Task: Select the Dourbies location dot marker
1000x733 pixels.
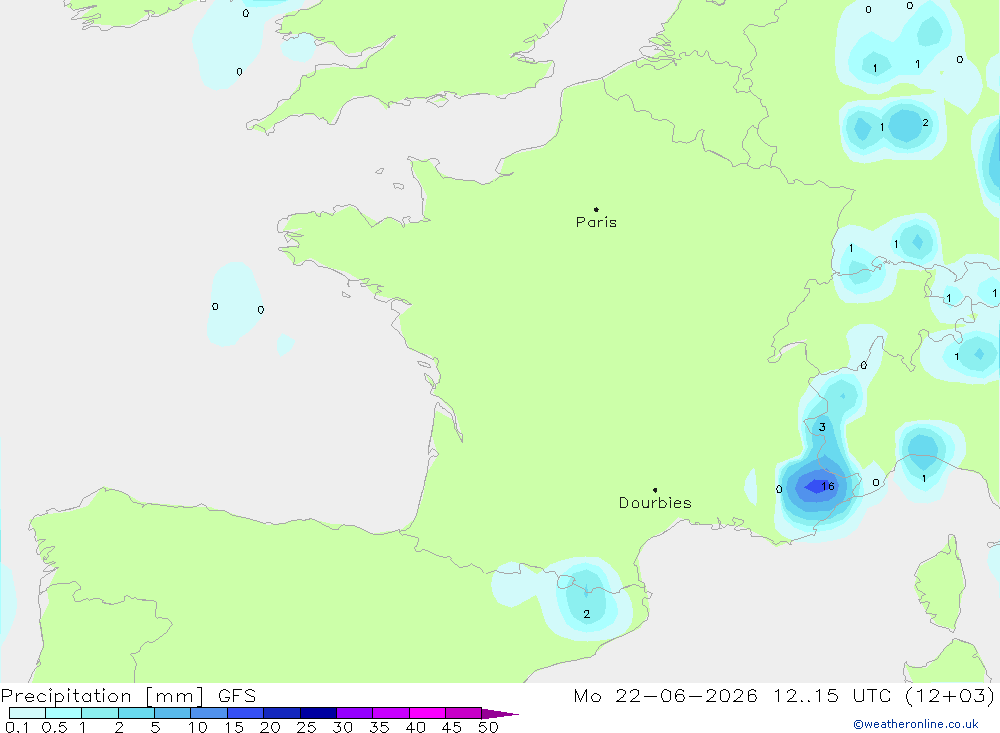Action: tap(655, 490)
